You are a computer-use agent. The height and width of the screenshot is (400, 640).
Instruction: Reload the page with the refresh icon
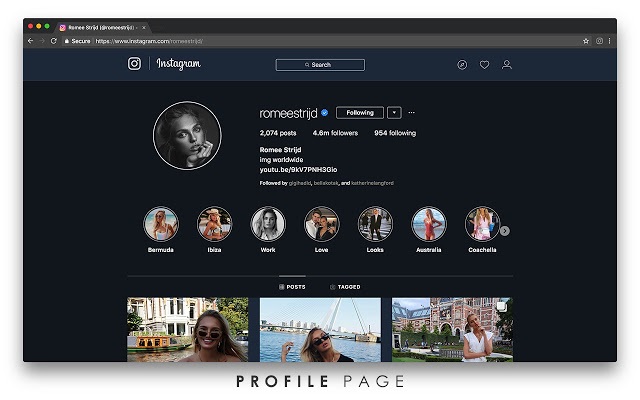54,41
